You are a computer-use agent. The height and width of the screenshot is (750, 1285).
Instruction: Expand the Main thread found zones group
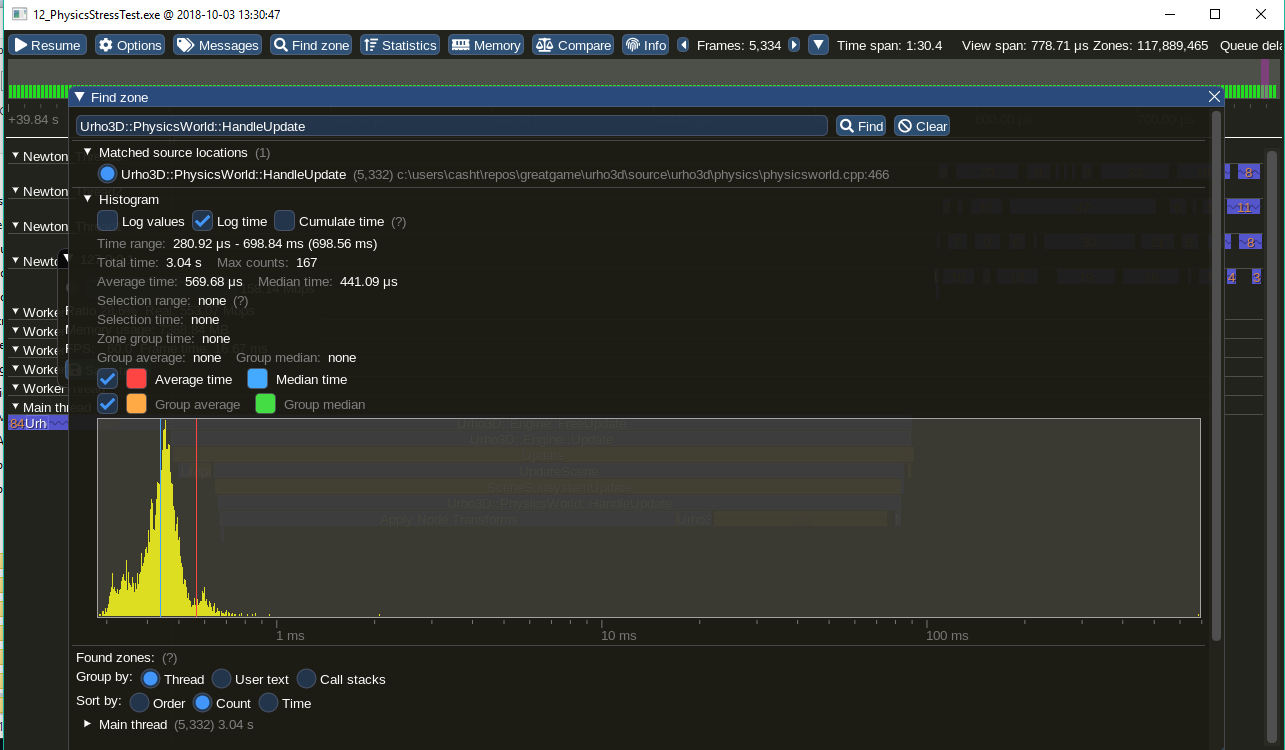88,724
